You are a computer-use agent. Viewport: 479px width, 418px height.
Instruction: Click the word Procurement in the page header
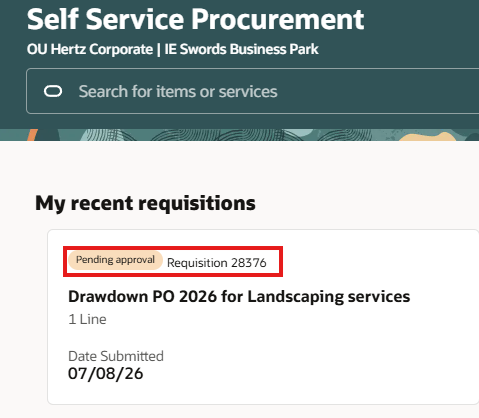click(278, 19)
